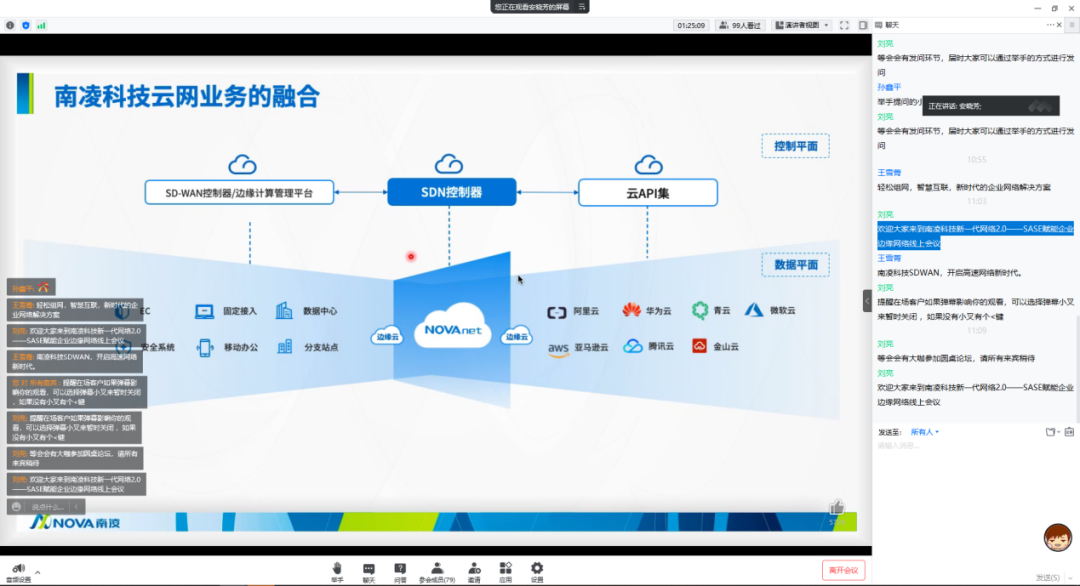Collapse chat panel via side handle
This screenshot has height=586, width=1080.
[867, 301]
